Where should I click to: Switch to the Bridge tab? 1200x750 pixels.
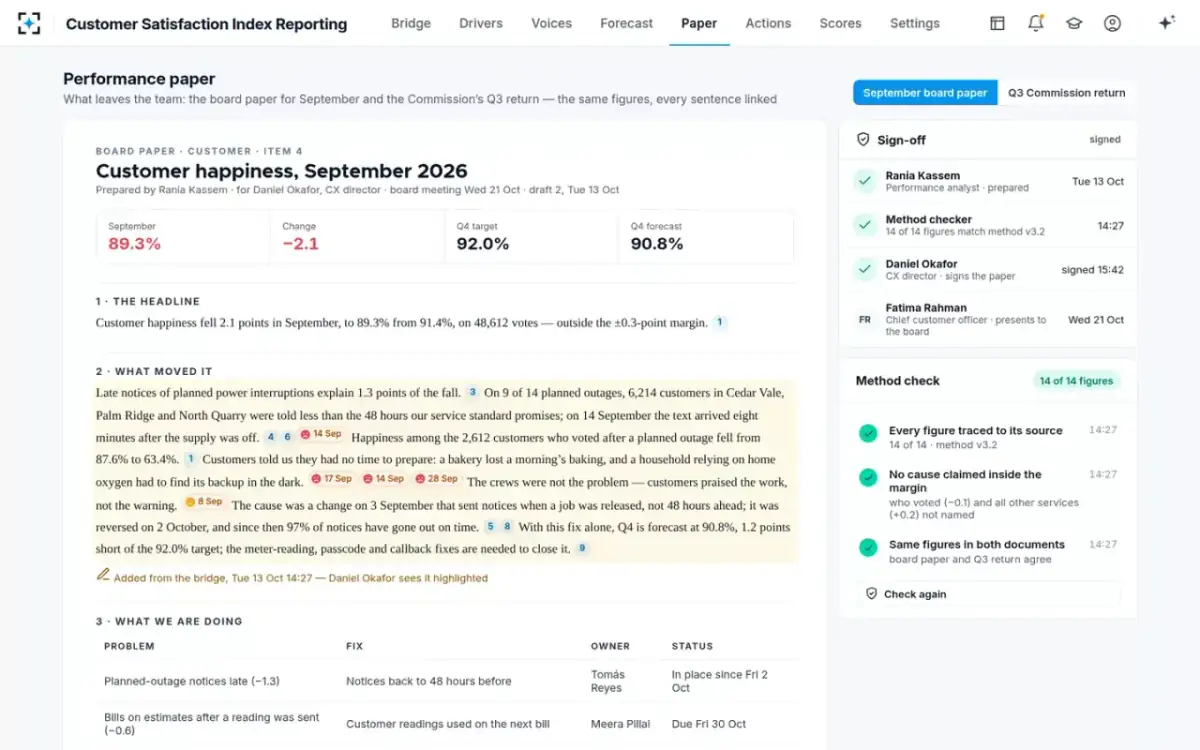click(x=411, y=23)
